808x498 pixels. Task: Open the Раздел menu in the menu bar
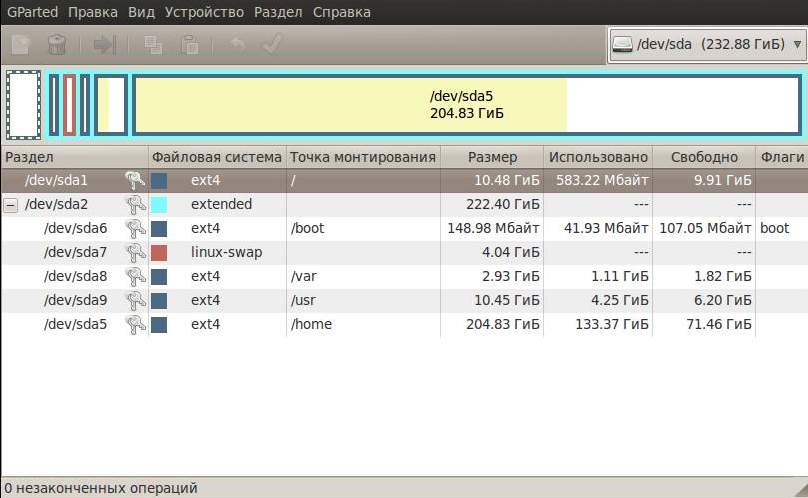(278, 12)
